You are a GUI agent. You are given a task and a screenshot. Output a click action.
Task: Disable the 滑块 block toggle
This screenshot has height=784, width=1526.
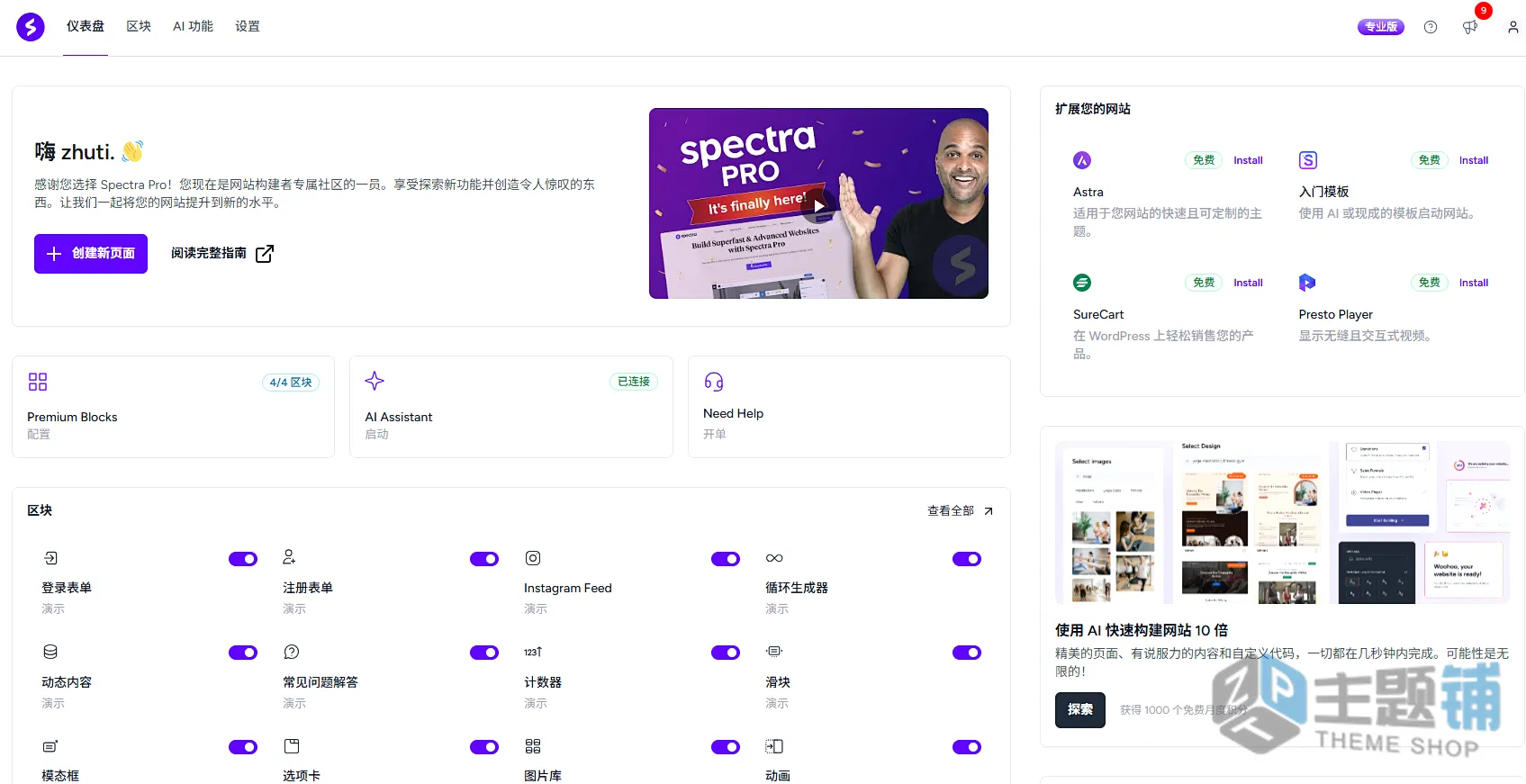967,653
